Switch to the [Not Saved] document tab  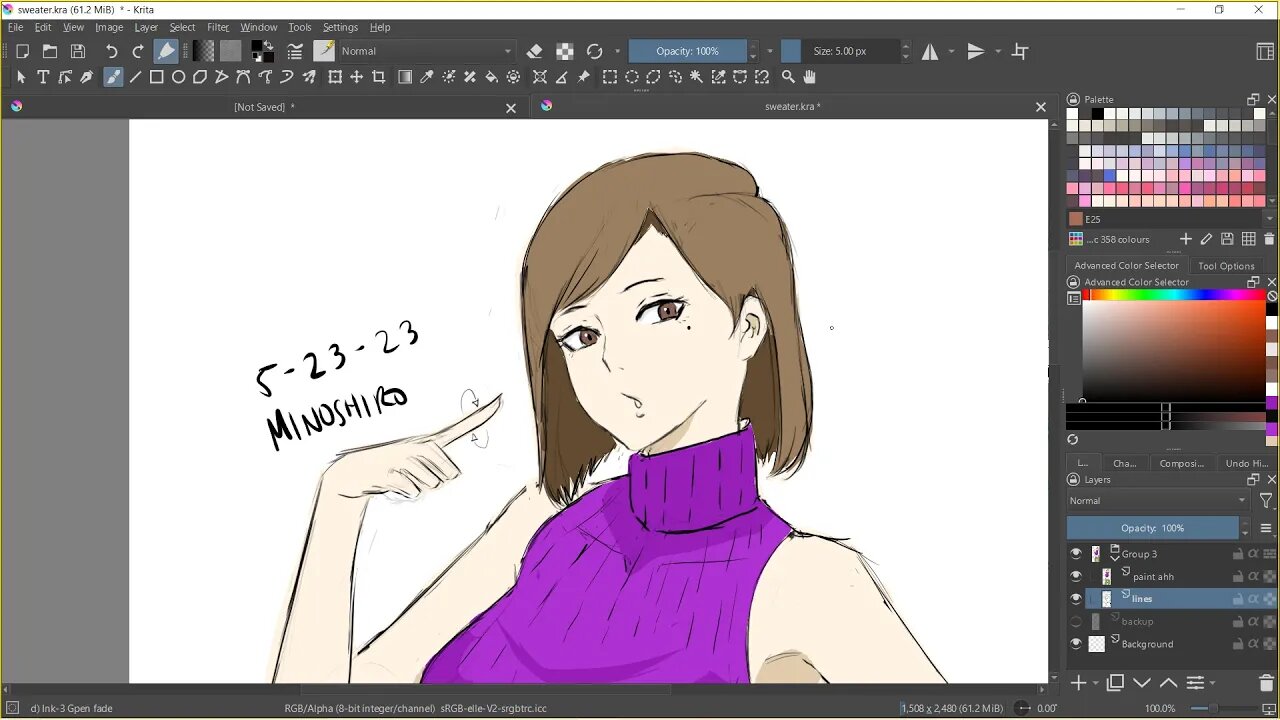point(264,107)
